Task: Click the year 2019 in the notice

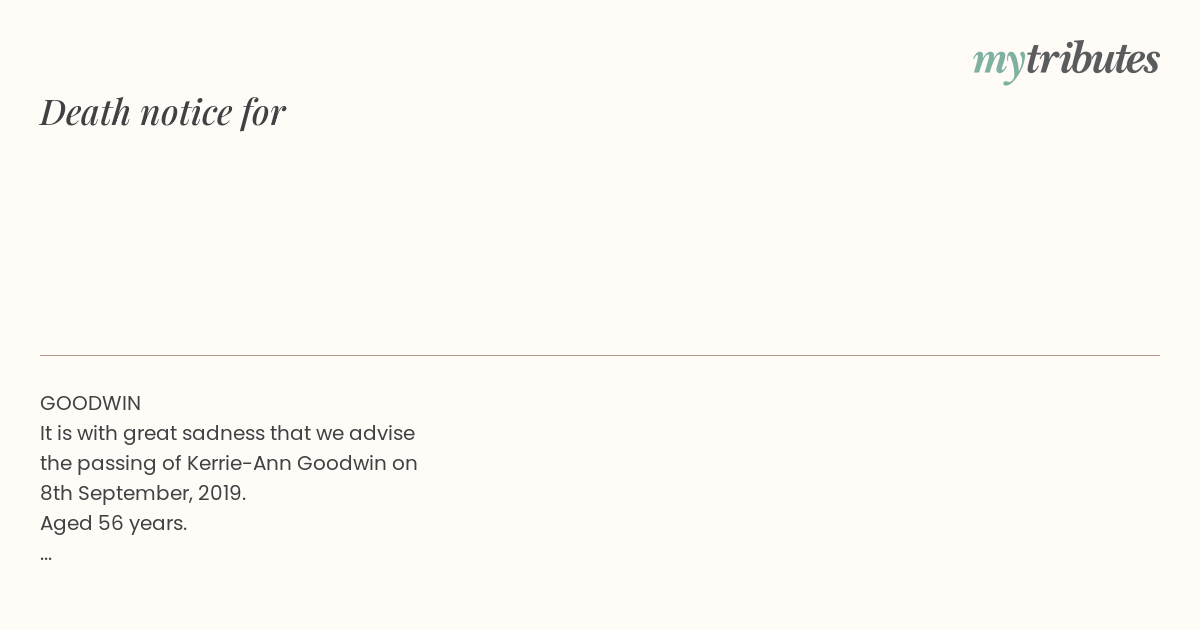Action: [x=220, y=493]
